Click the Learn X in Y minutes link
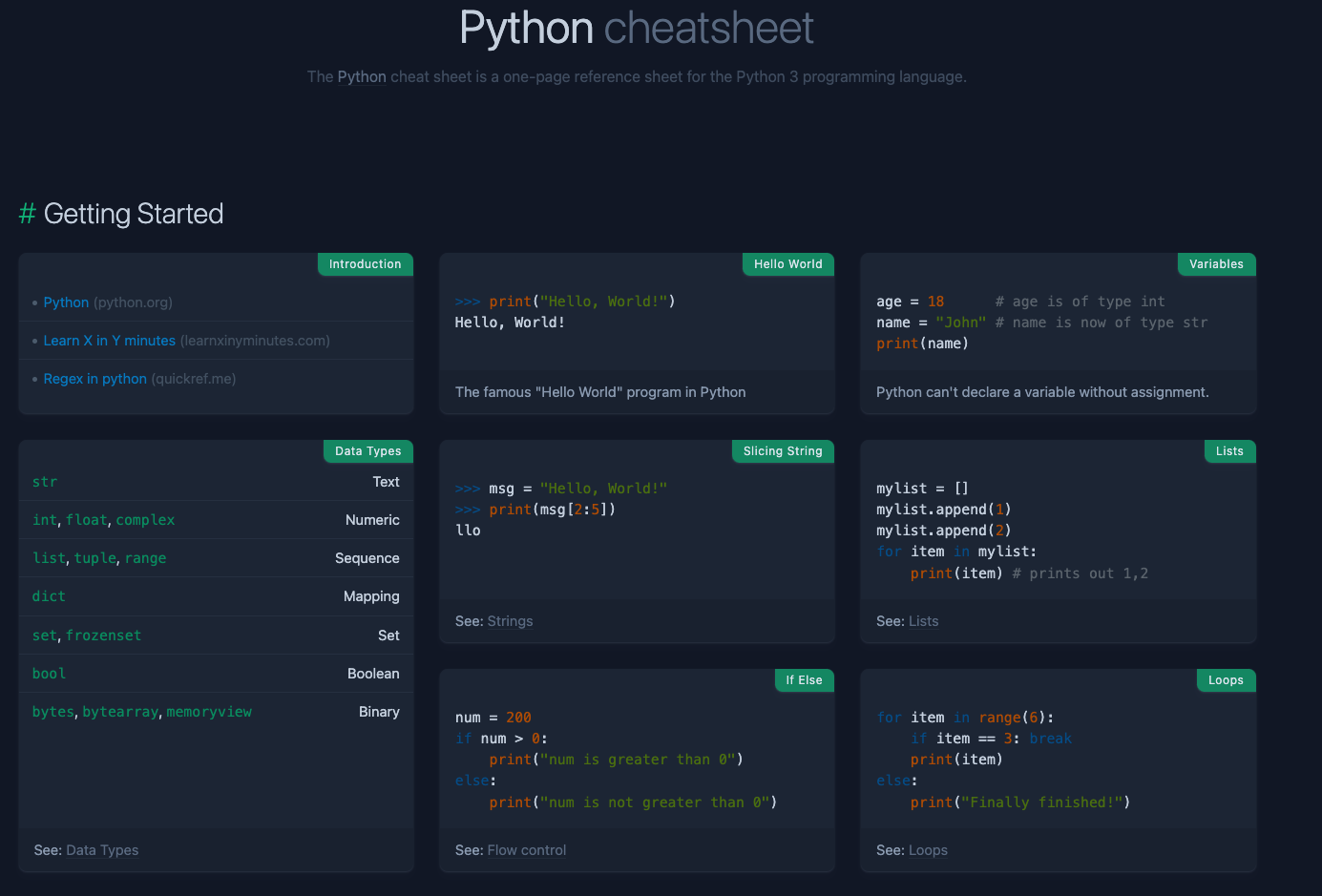The width and height of the screenshot is (1322, 896). point(109,341)
